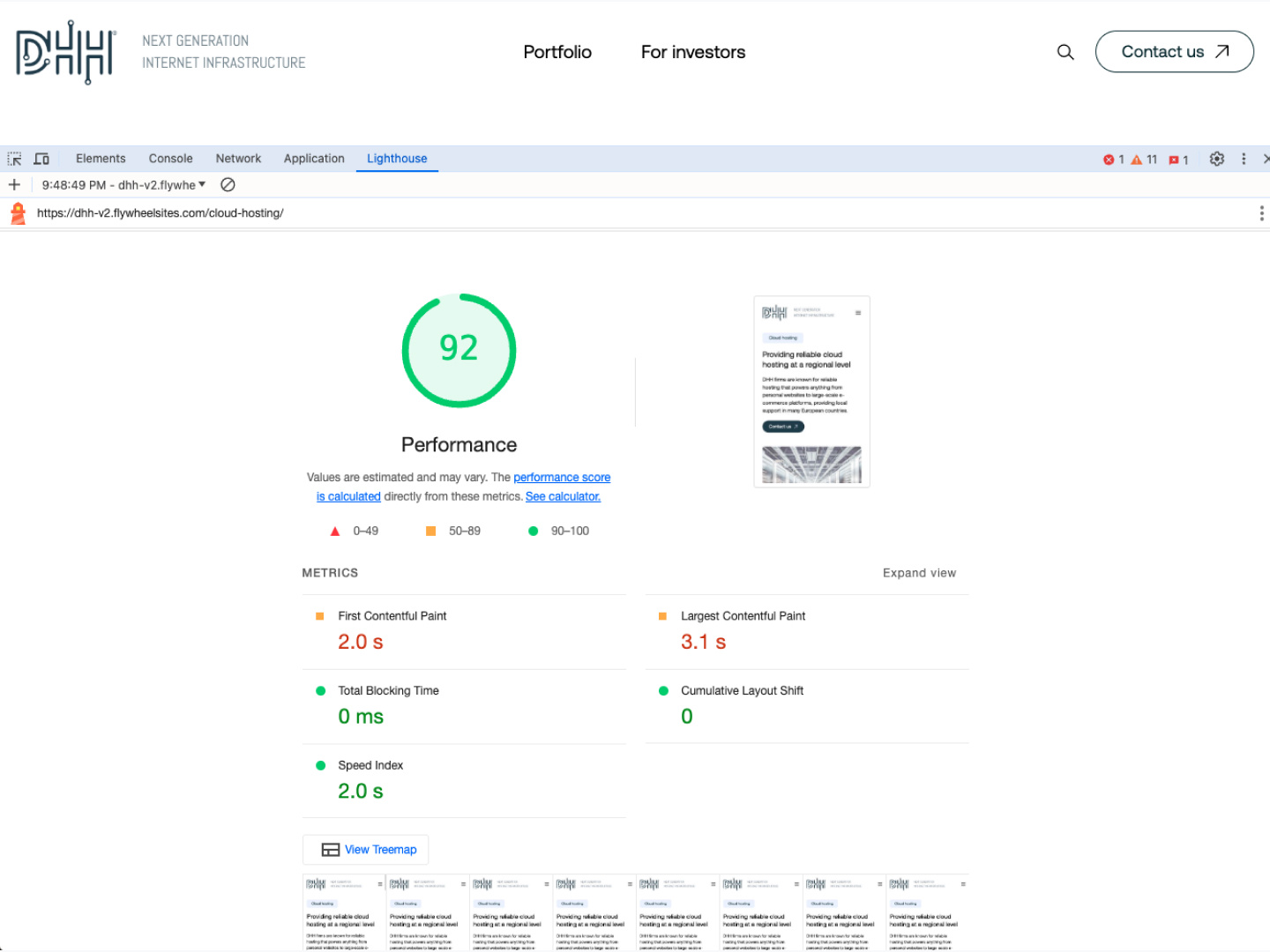The height and width of the screenshot is (952, 1270).
Task: Click the Cumulative Layout Shift metric
Action: click(807, 706)
